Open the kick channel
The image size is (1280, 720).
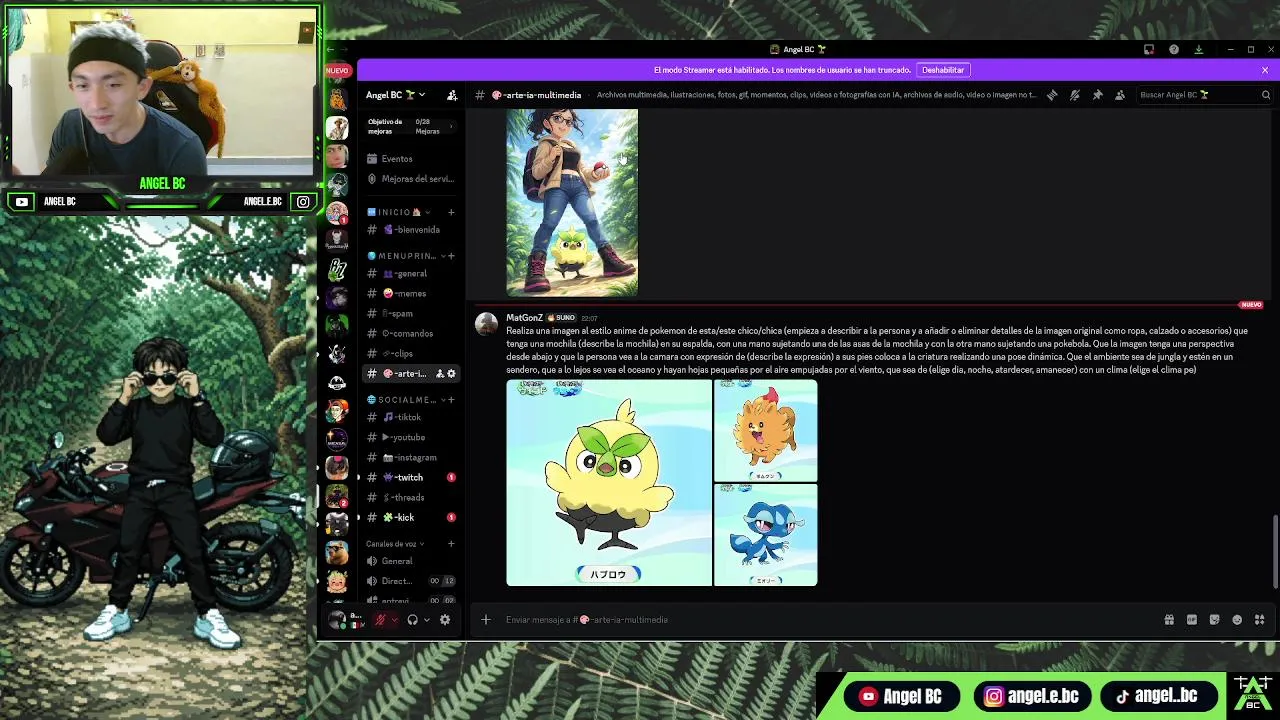410,518
